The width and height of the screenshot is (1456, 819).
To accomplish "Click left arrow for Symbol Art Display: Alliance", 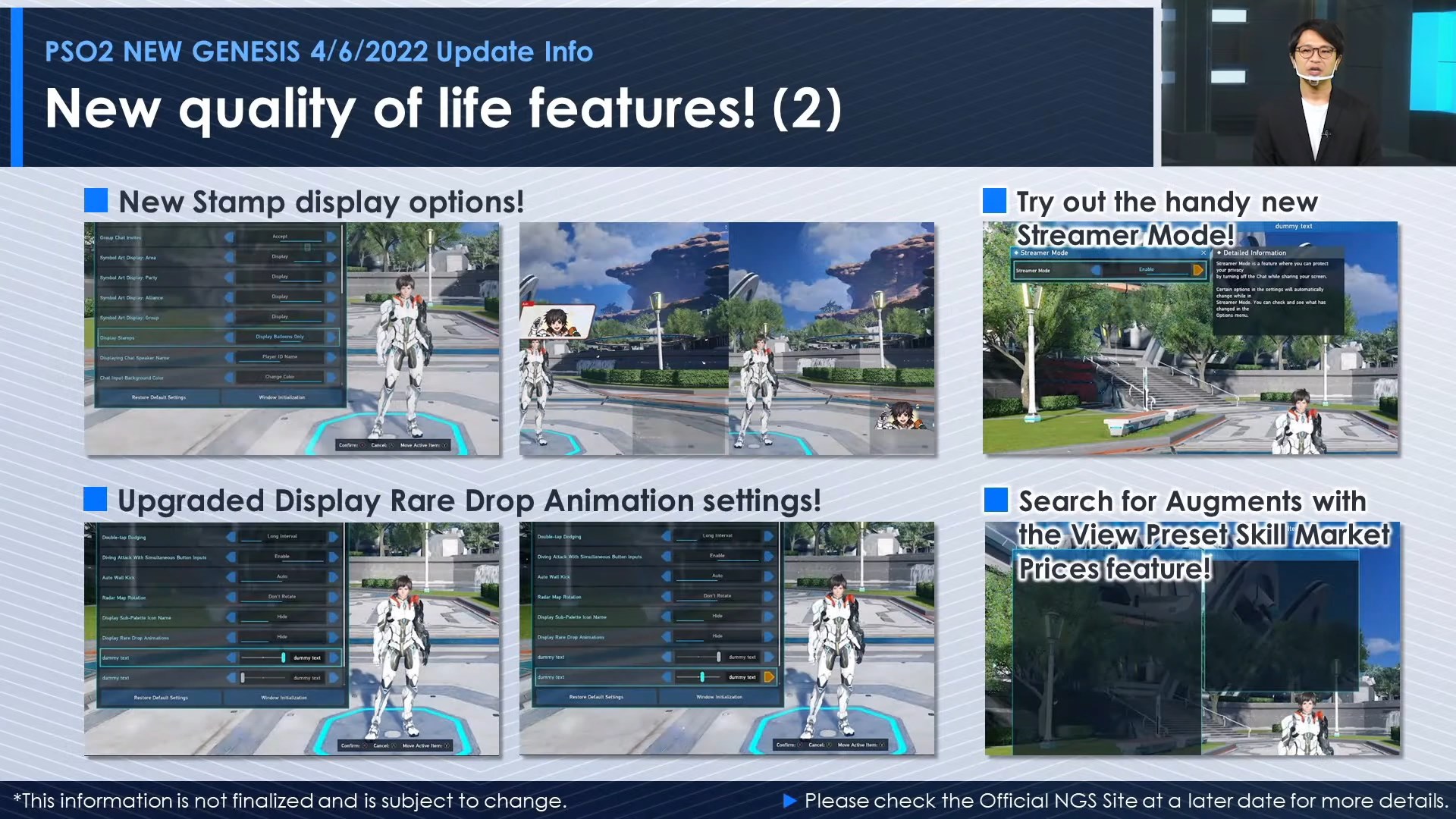I will 229,297.
